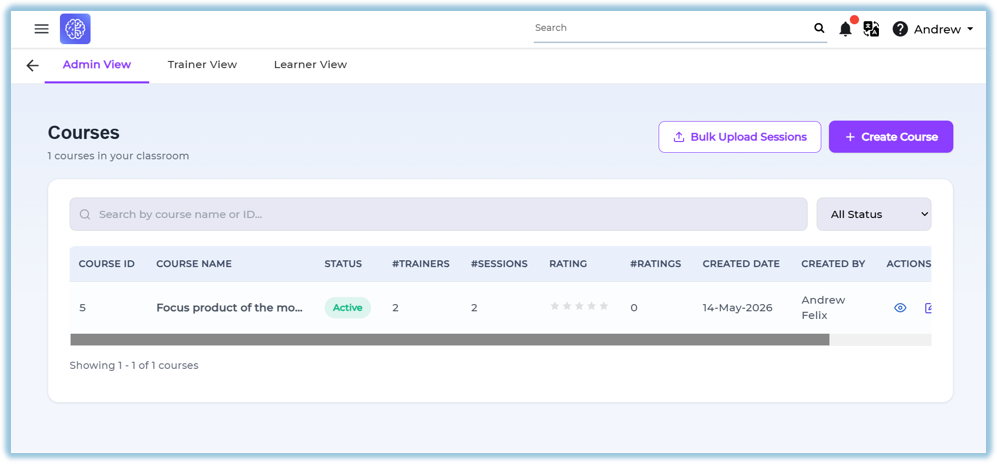The height and width of the screenshot is (464, 997).
Task: Click the STATUS column header
Action: pos(343,264)
